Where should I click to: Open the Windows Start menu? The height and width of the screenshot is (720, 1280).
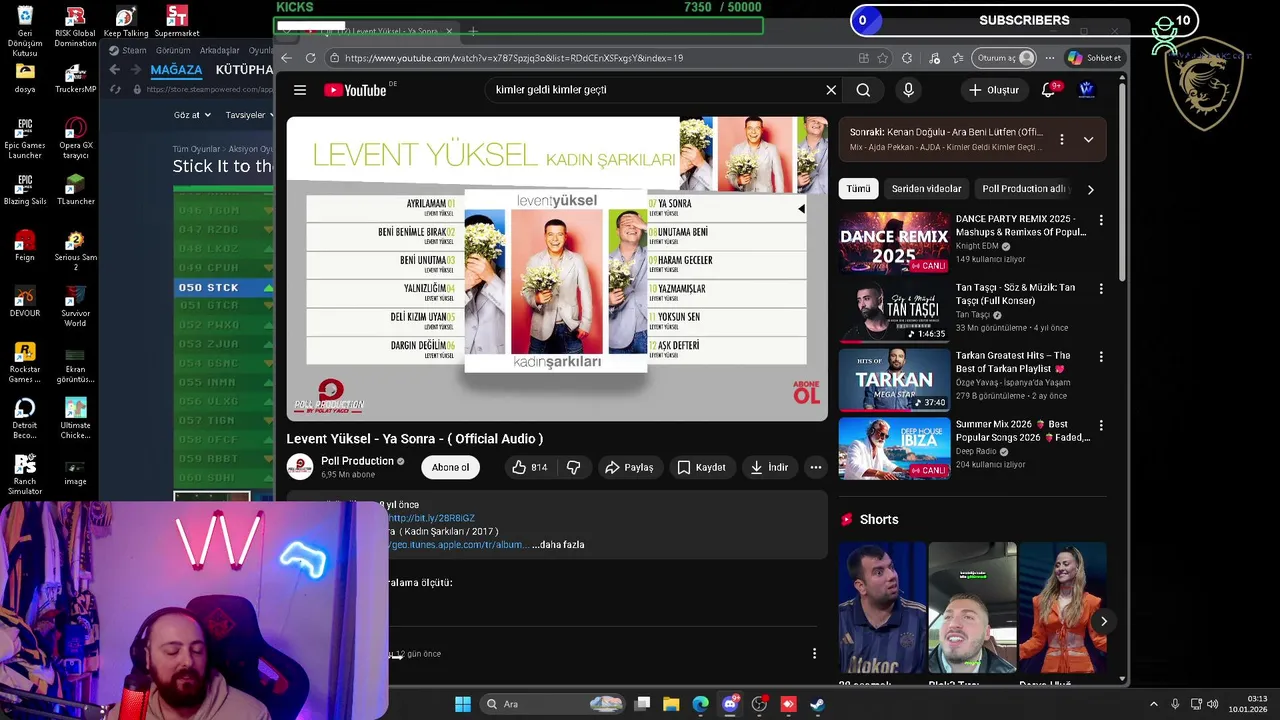(x=463, y=704)
